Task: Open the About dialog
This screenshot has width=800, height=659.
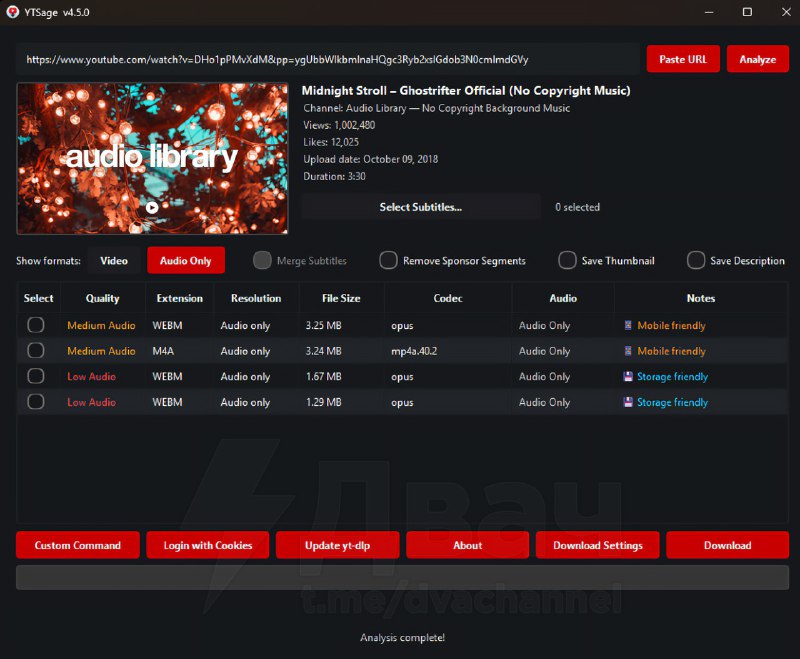Action: click(x=467, y=545)
